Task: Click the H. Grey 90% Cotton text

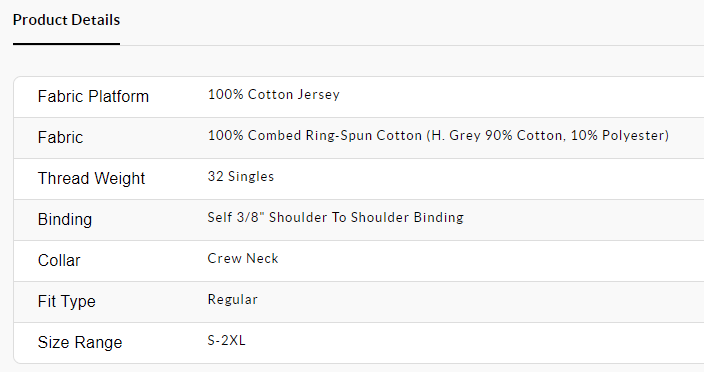Action: coord(497,136)
